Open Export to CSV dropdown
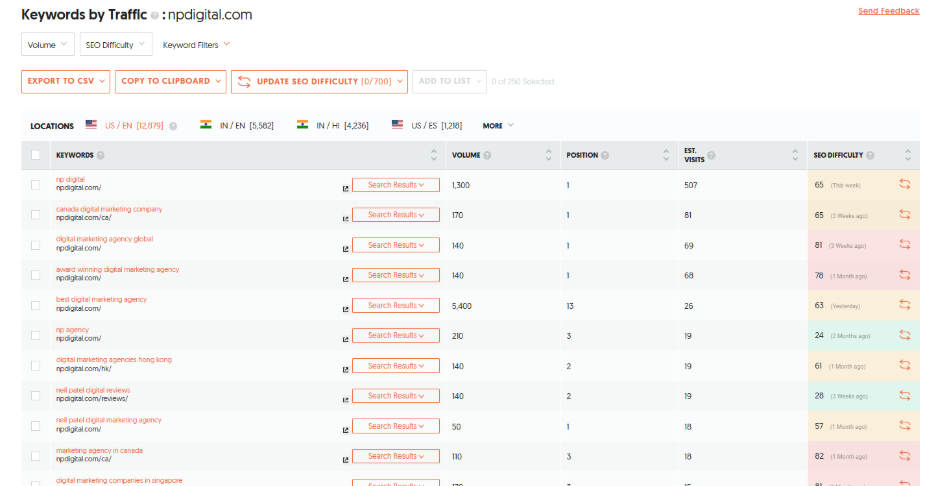Viewport: 936px width, 486px height. [66, 82]
